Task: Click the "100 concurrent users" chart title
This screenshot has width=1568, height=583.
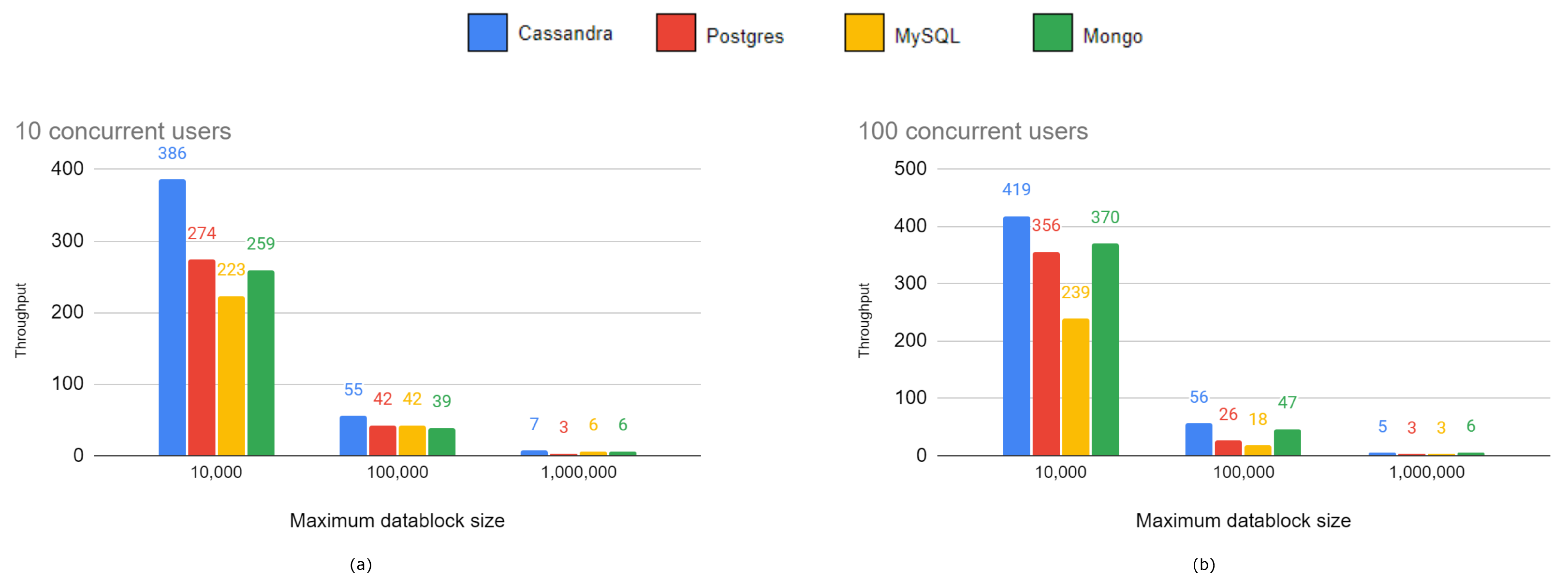Action: pyautogui.click(x=973, y=131)
